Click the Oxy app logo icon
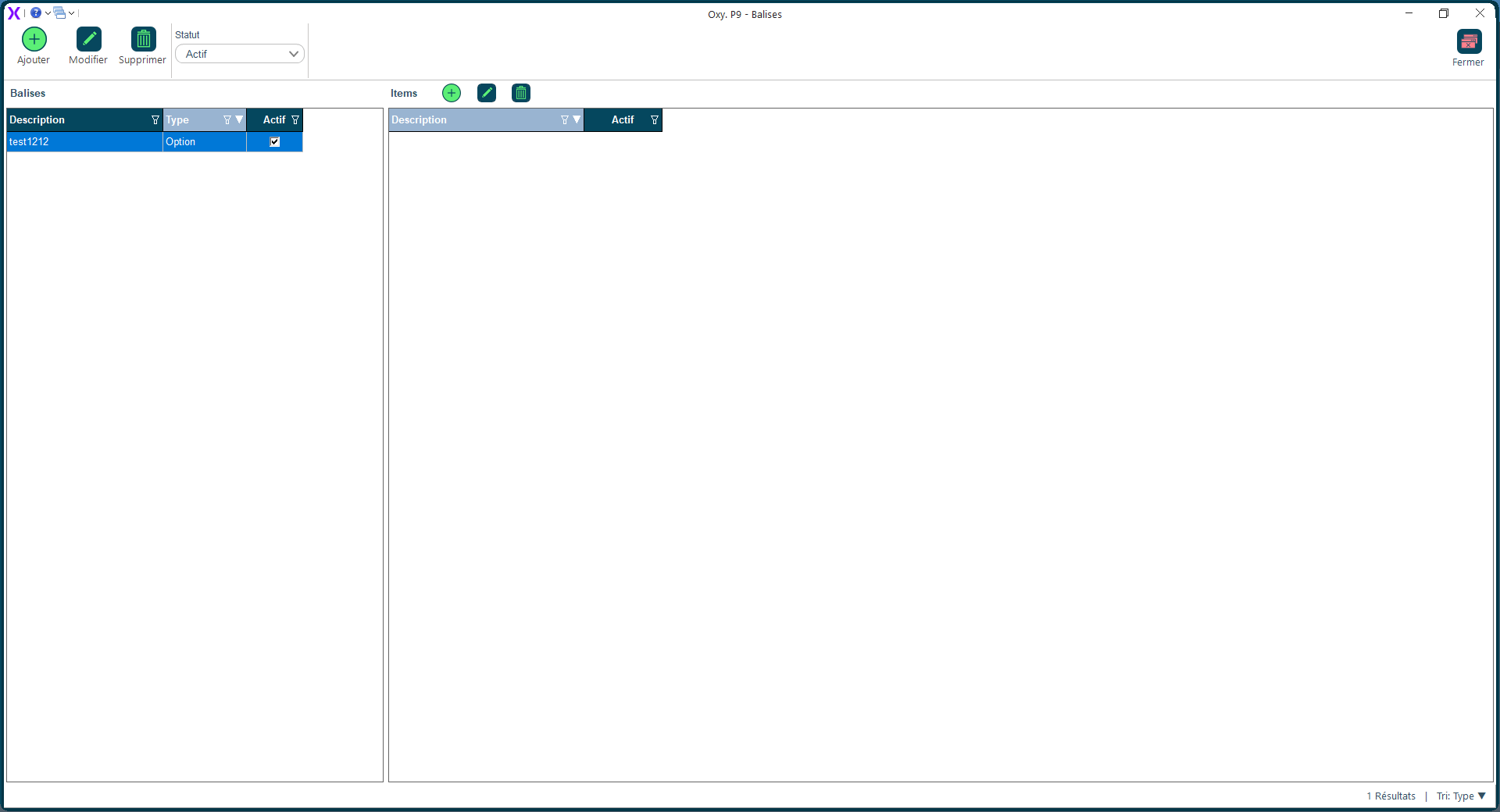 pyautogui.click(x=13, y=12)
